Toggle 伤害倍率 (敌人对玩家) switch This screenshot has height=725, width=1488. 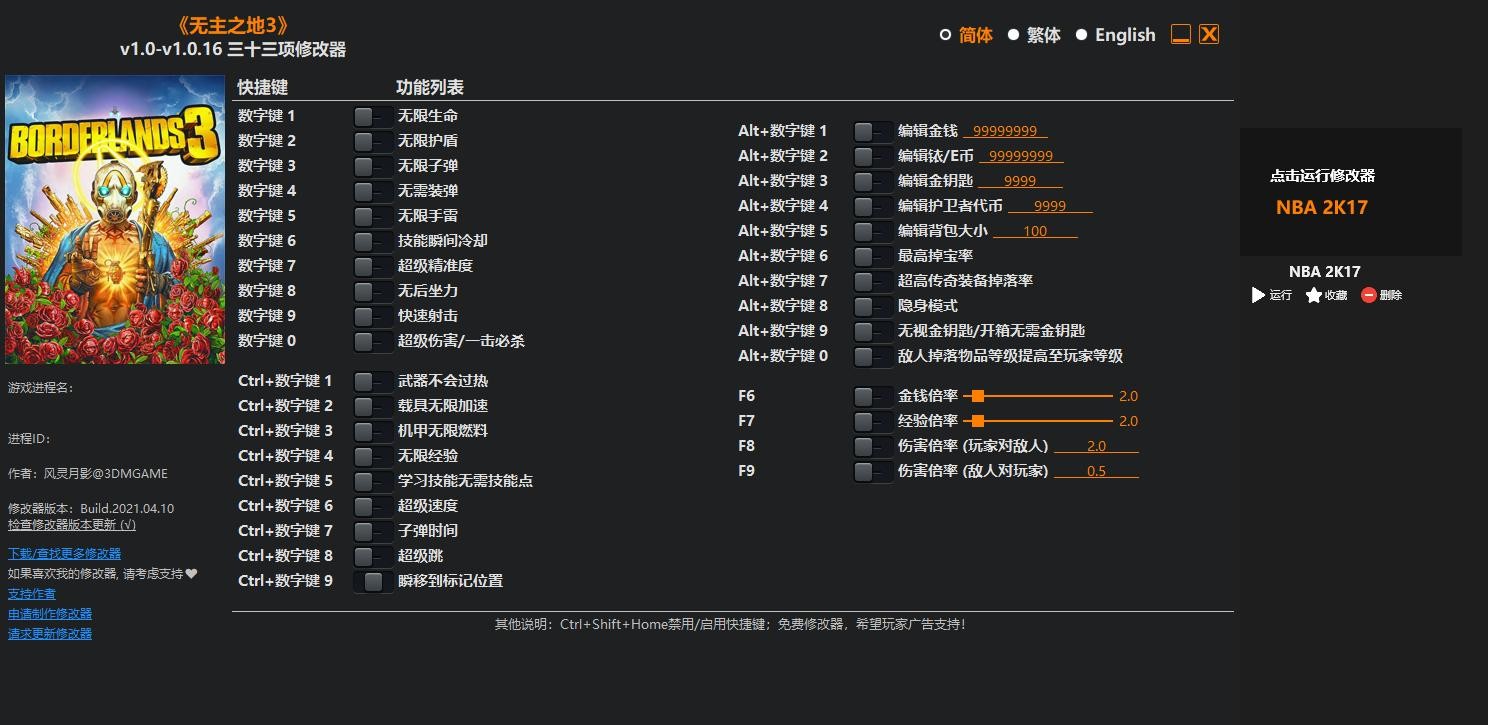click(x=872, y=471)
